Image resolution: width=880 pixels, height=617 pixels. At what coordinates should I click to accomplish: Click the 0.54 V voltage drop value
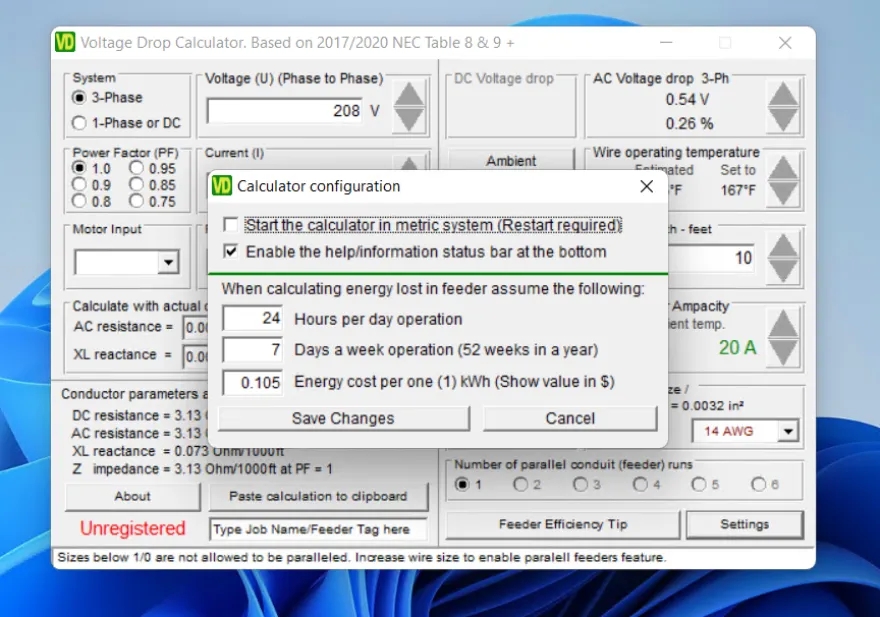[688, 99]
